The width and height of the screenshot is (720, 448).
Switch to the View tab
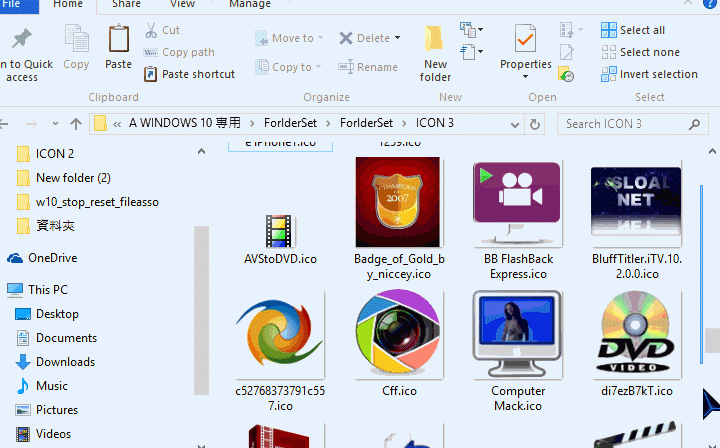[x=182, y=5]
